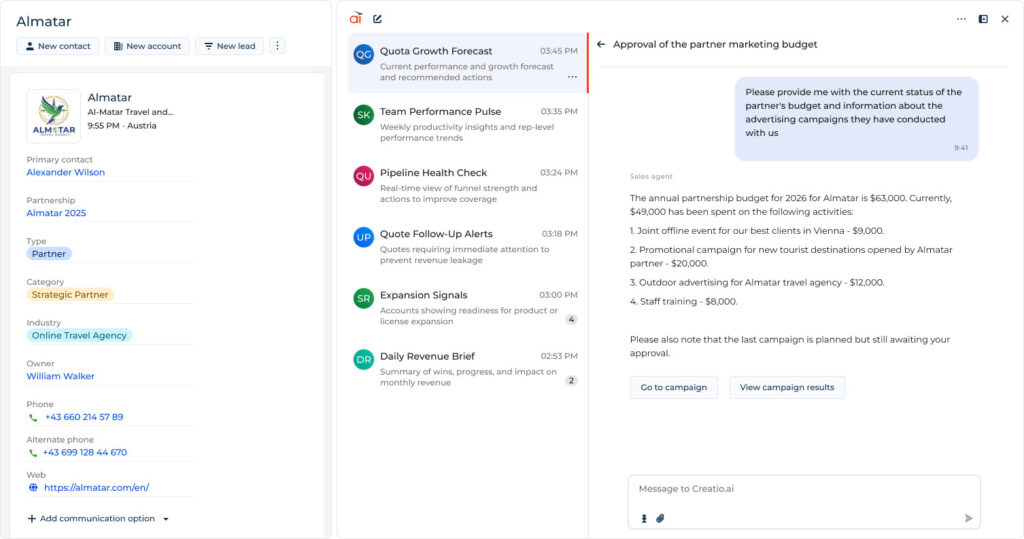
Task: Click View campaign results button
Action: point(787,387)
